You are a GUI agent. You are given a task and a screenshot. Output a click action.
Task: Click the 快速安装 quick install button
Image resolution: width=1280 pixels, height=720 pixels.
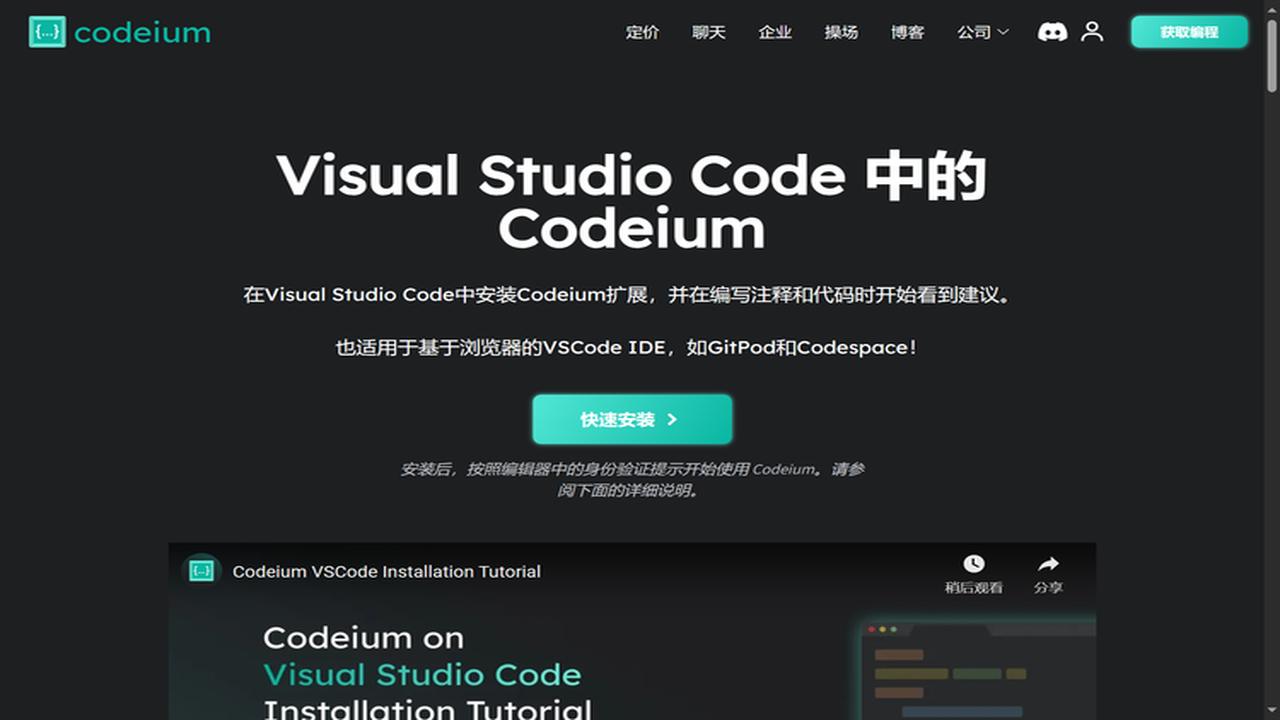(632, 419)
